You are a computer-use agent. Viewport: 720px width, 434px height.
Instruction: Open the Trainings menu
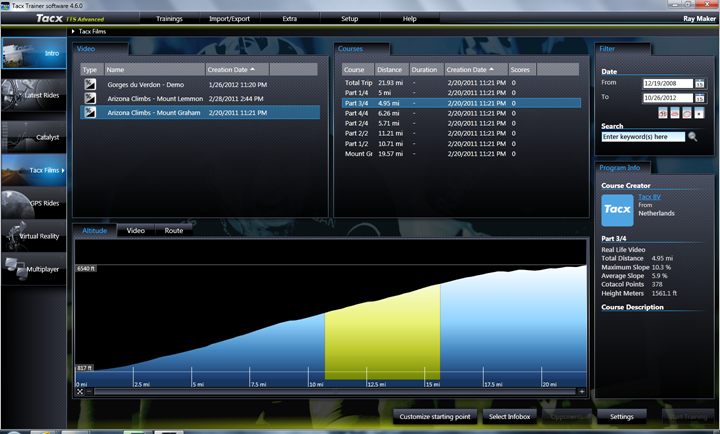click(169, 19)
